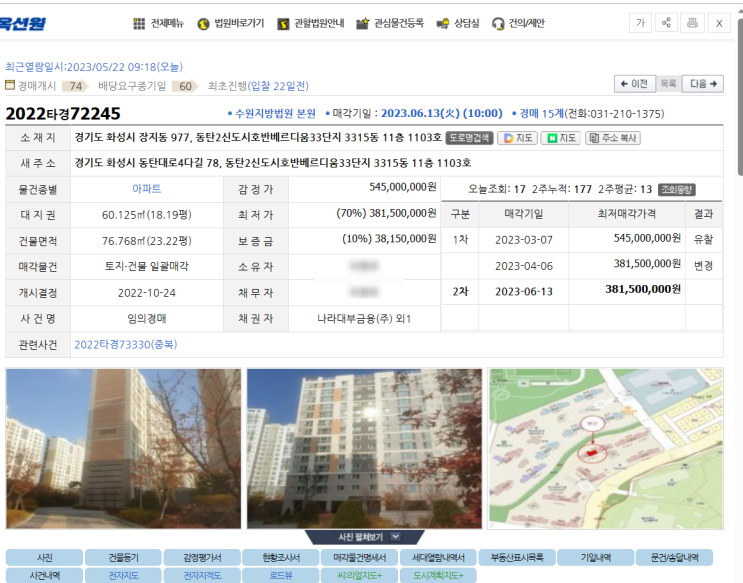Viewport: 743px width, 583px height.
Task: Click the case number 2022타경72245
Action: pos(63,114)
